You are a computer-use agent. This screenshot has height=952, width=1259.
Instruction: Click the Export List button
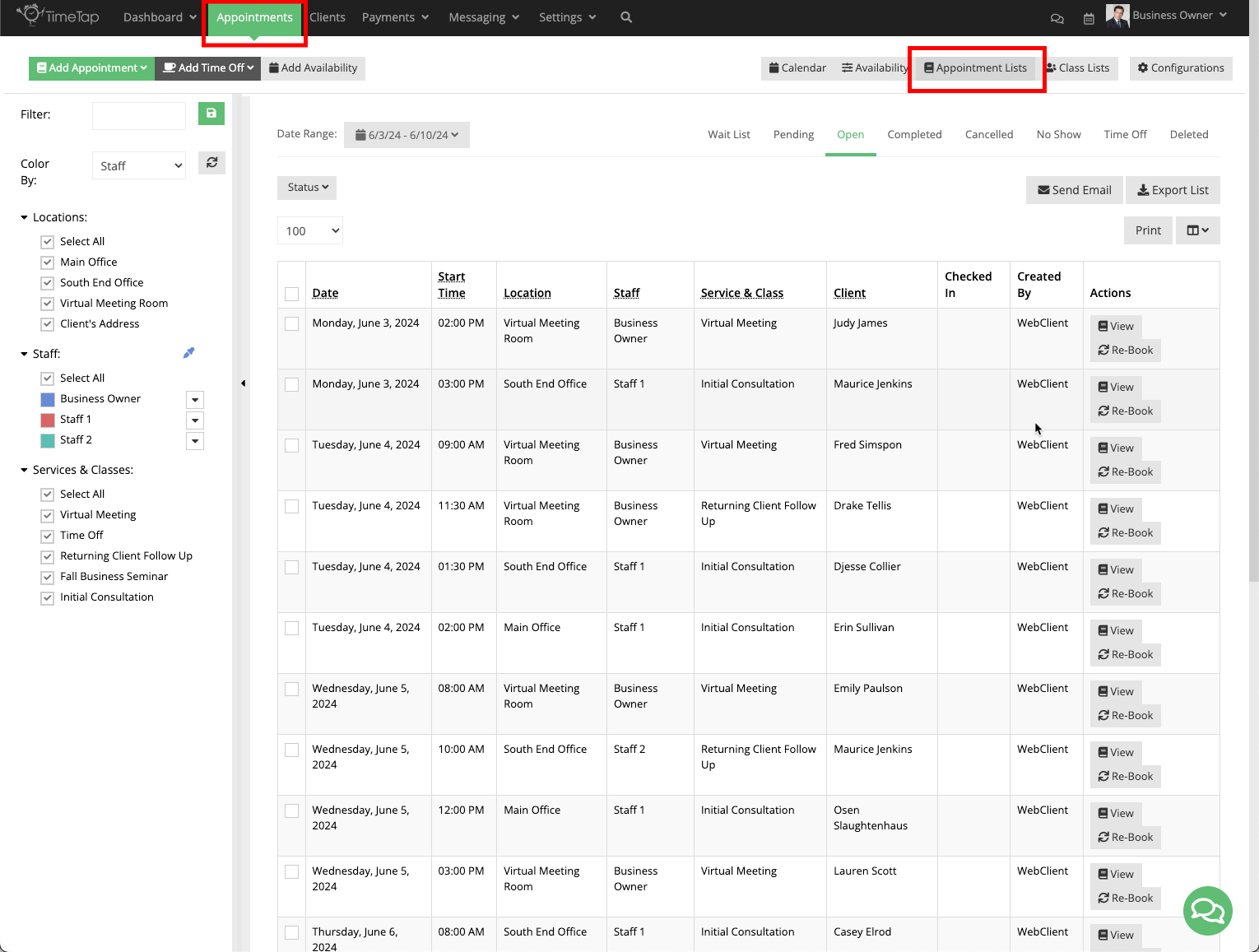pos(1173,189)
